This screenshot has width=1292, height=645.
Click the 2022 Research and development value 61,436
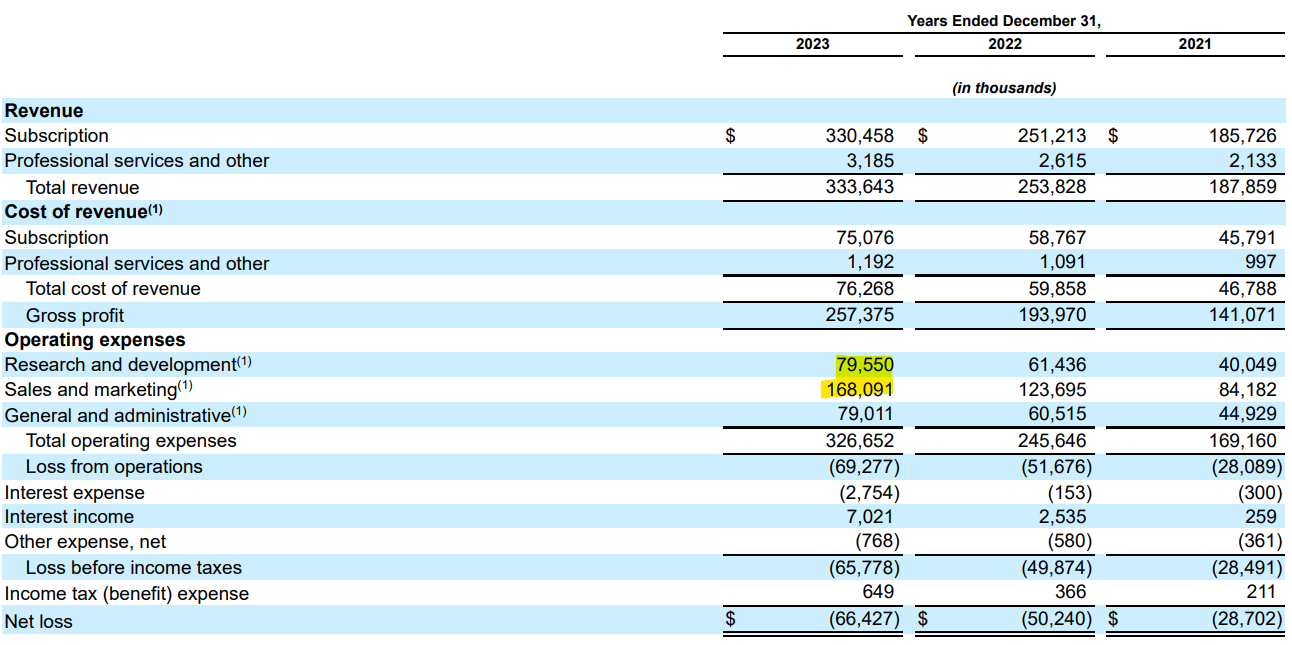tap(1057, 365)
